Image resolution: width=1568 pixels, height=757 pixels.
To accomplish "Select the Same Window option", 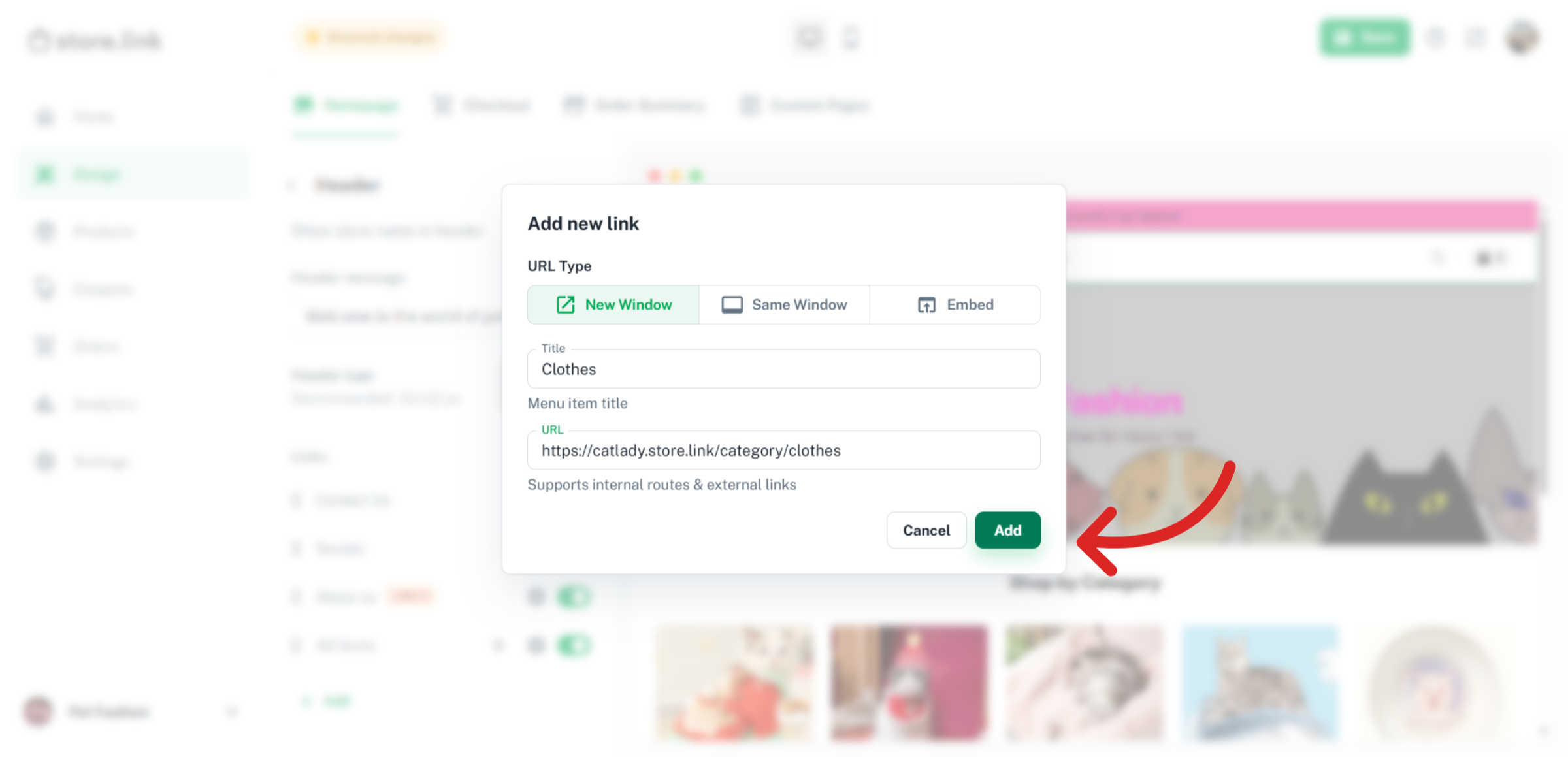I will (784, 304).
